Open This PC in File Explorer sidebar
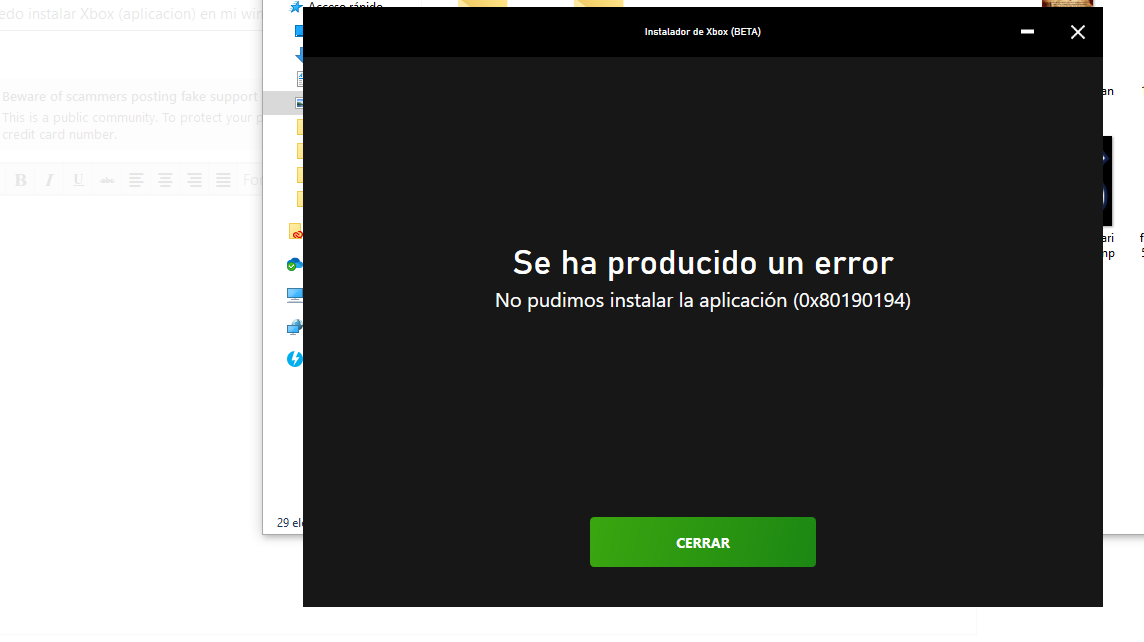The height and width of the screenshot is (642, 1144). tap(295, 295)
